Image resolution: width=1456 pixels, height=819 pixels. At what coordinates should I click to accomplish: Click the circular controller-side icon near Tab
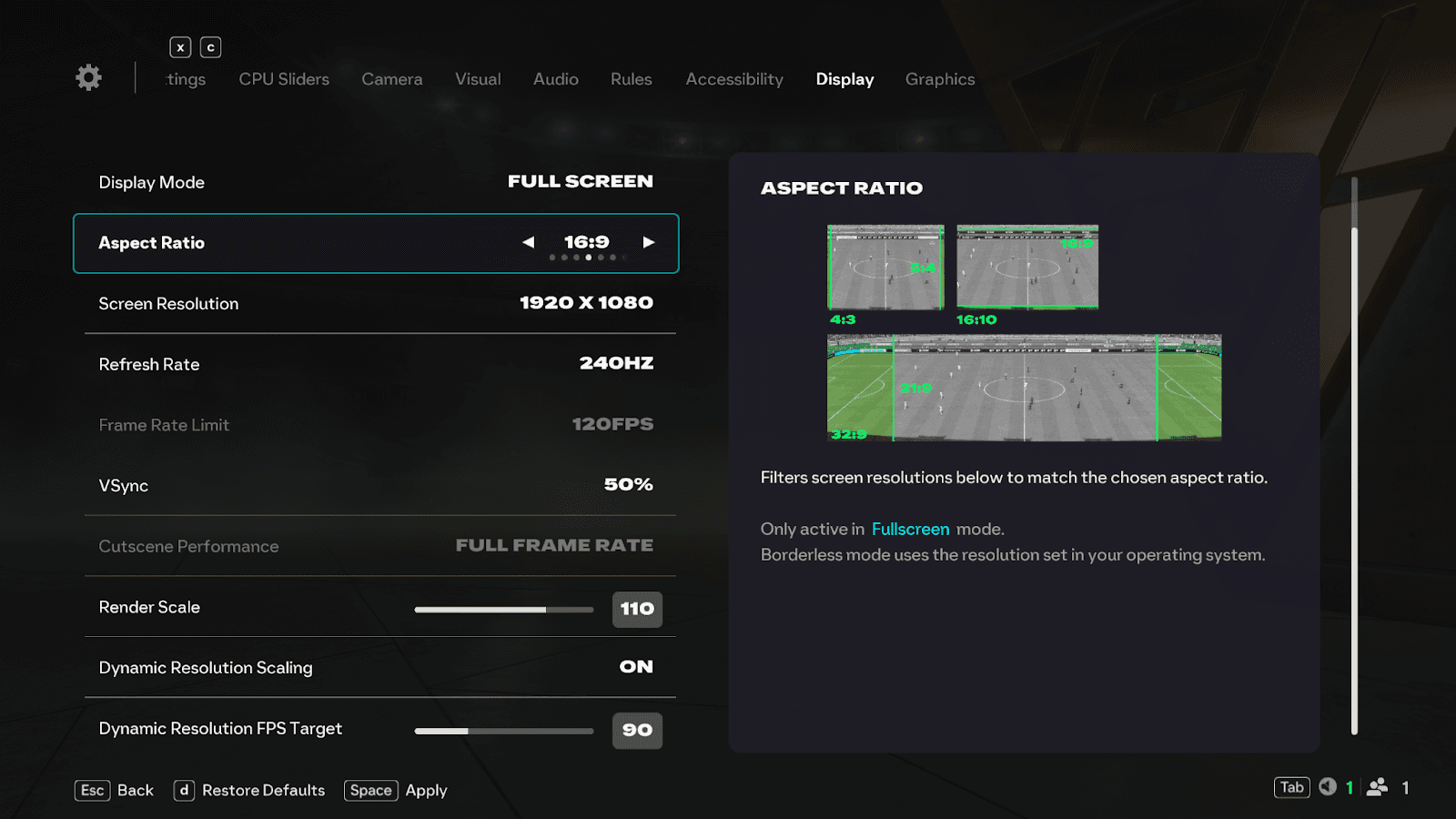1328,787
